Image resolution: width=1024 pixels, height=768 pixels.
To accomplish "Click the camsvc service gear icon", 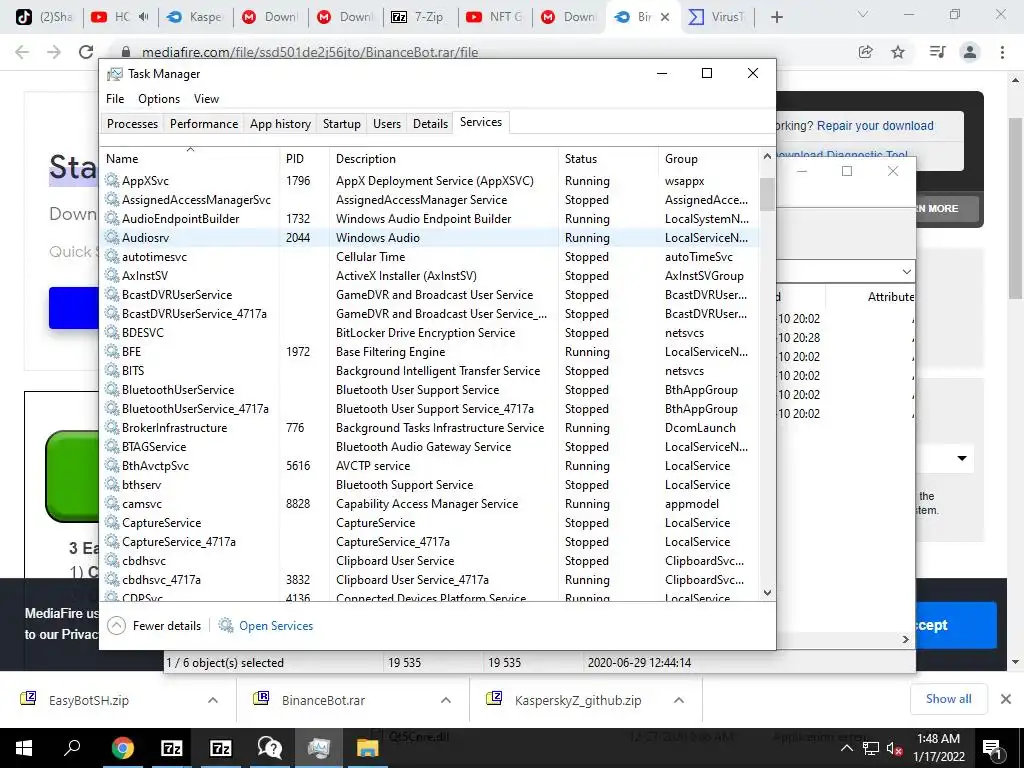I will pos(112,504).
